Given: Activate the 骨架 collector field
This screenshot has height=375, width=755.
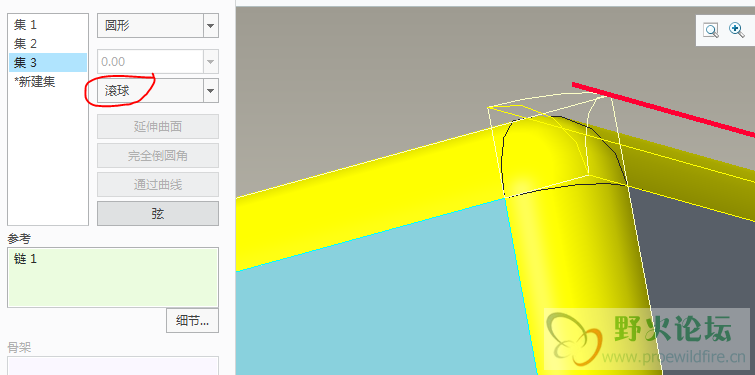Looking at the screenshot, I should pos(113,366).
